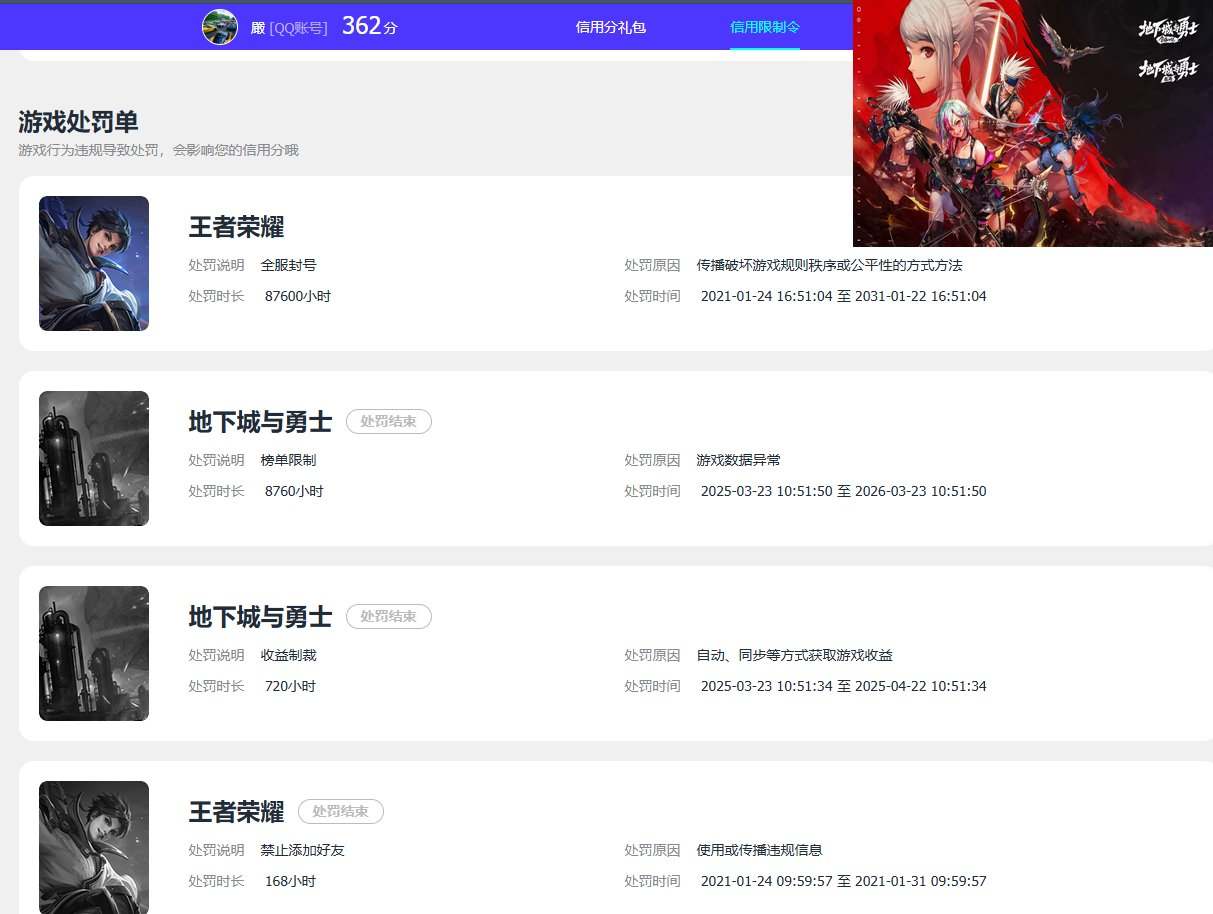Open the 信用分礼包 tab
The height and width of the screenshot is (914, 1213).
(611, 27)
